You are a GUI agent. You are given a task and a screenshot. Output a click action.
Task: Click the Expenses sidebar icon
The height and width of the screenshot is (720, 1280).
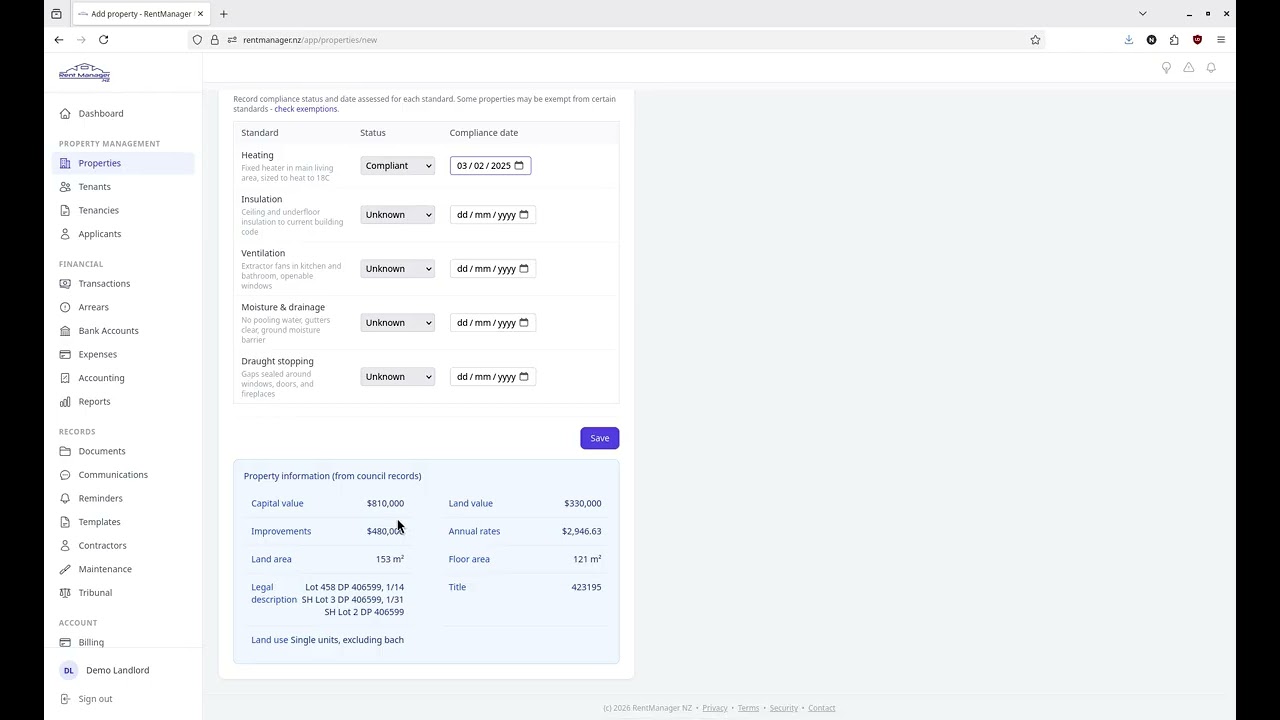point(66,354)
